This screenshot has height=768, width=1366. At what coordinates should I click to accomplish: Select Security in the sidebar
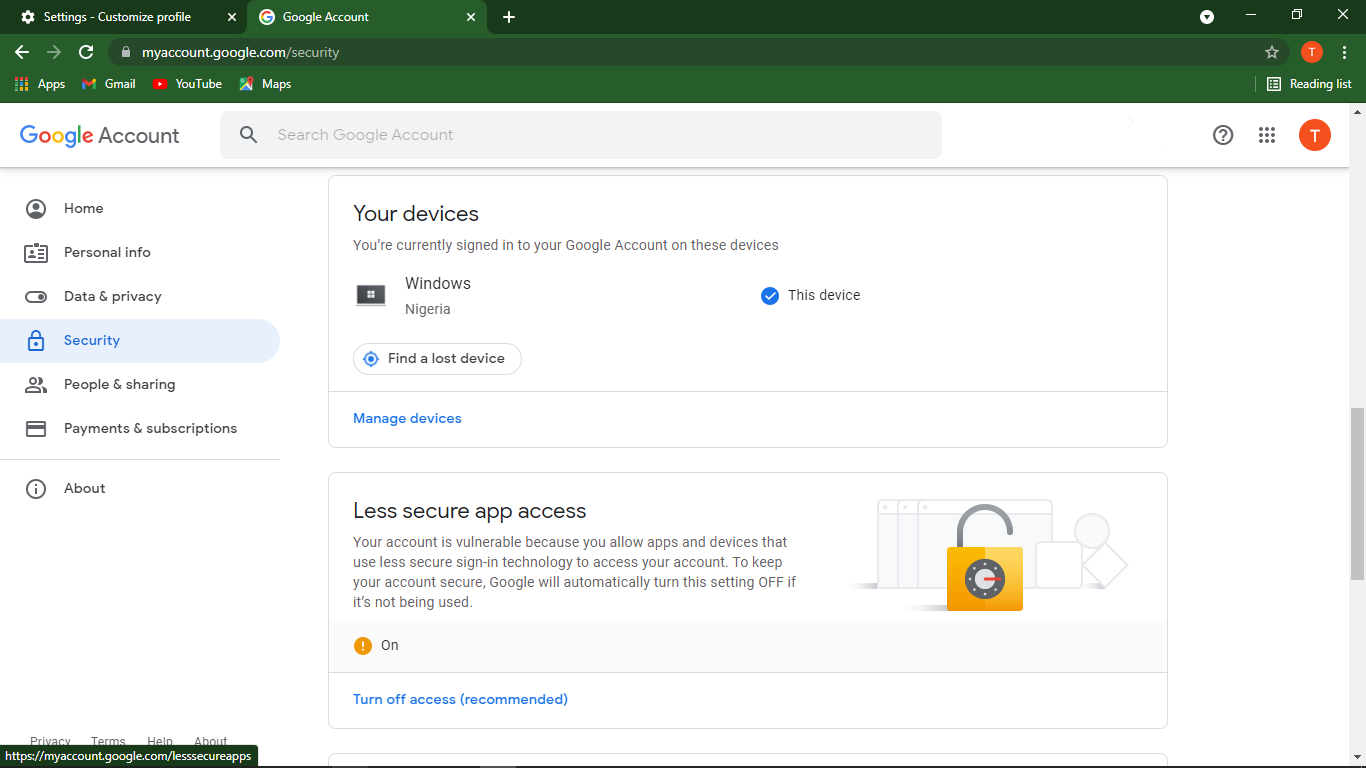click(x=140, y=341)
